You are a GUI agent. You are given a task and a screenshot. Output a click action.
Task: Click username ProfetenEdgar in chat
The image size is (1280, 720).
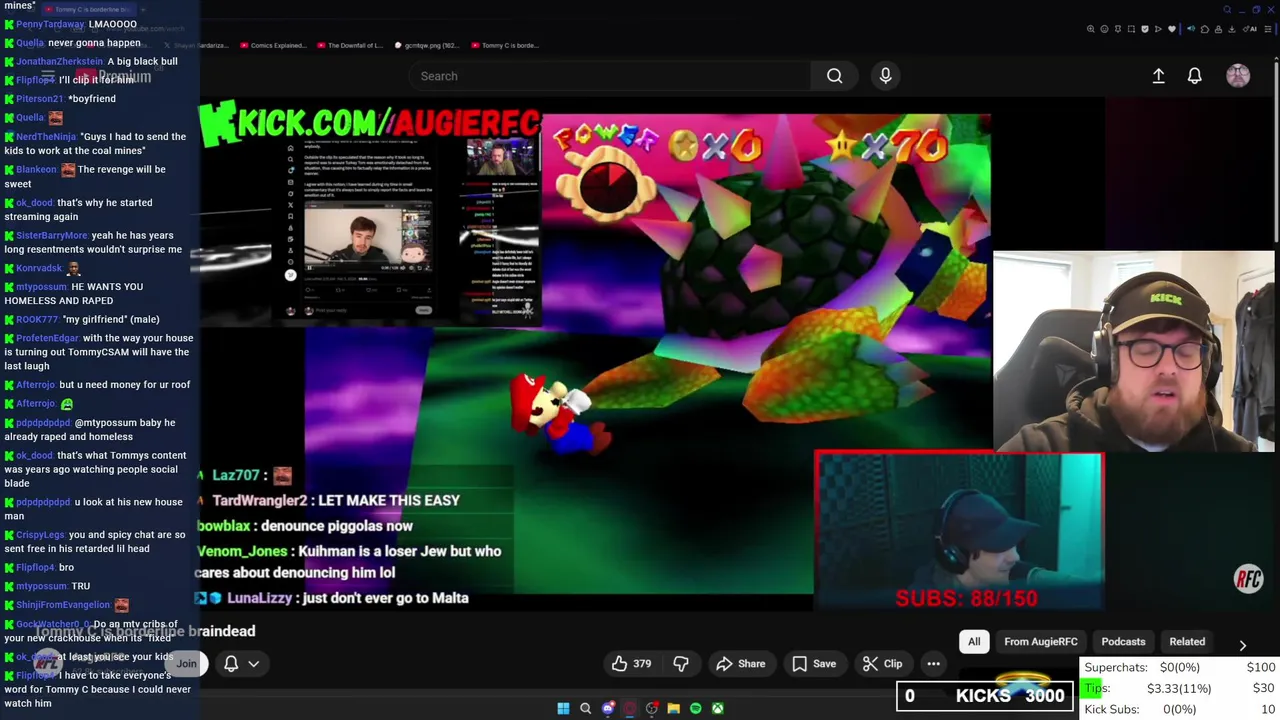pyautogui.click(x=47, y=338)
